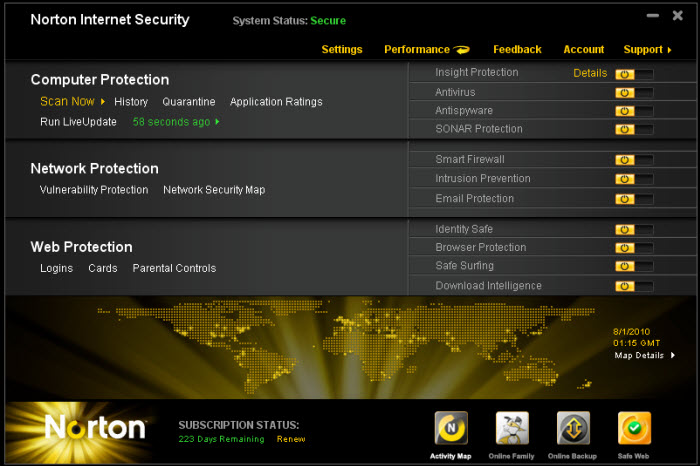Open the Activity Map icon

451,428
